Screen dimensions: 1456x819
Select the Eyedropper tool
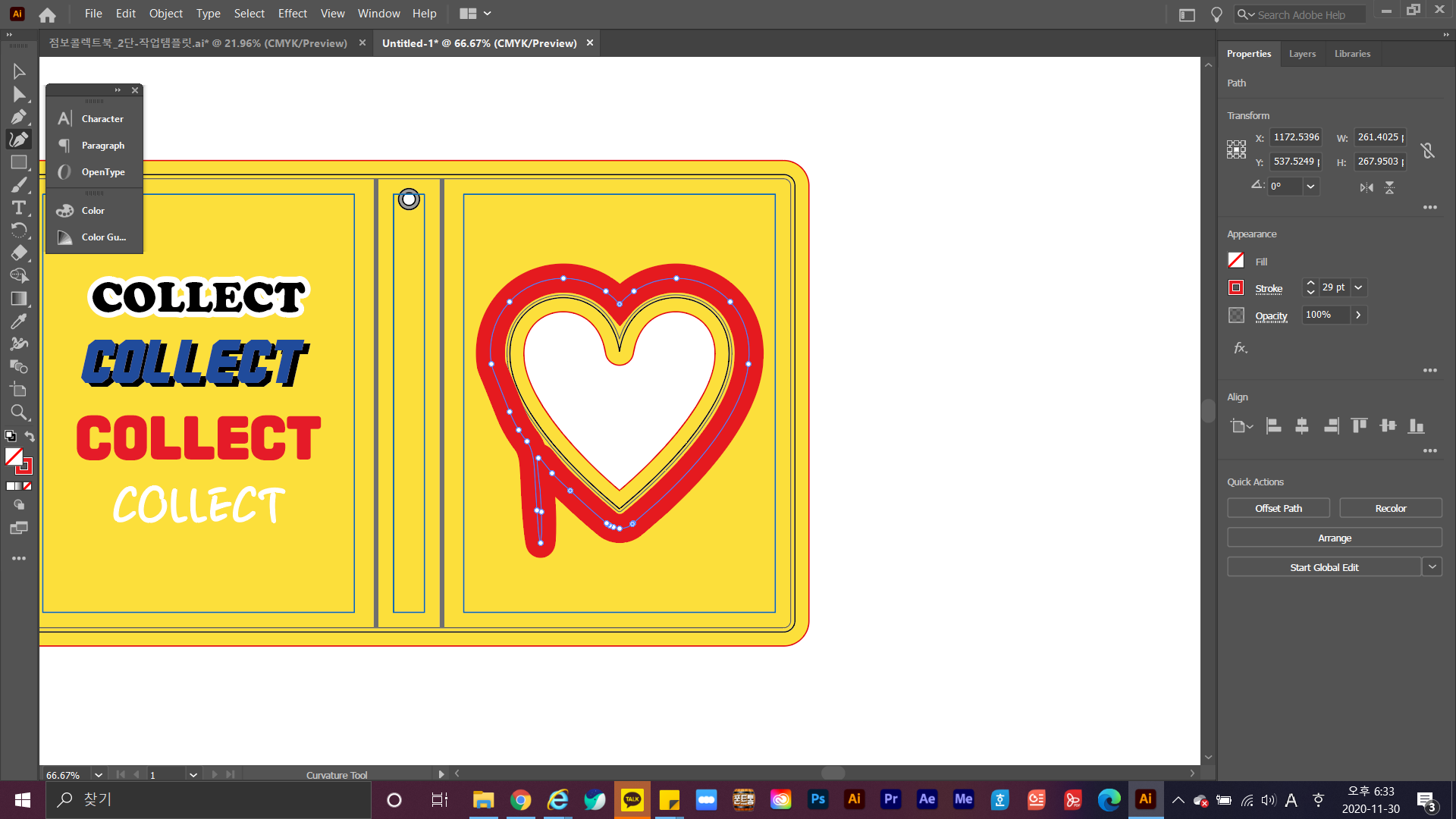(x=18, y=322)
